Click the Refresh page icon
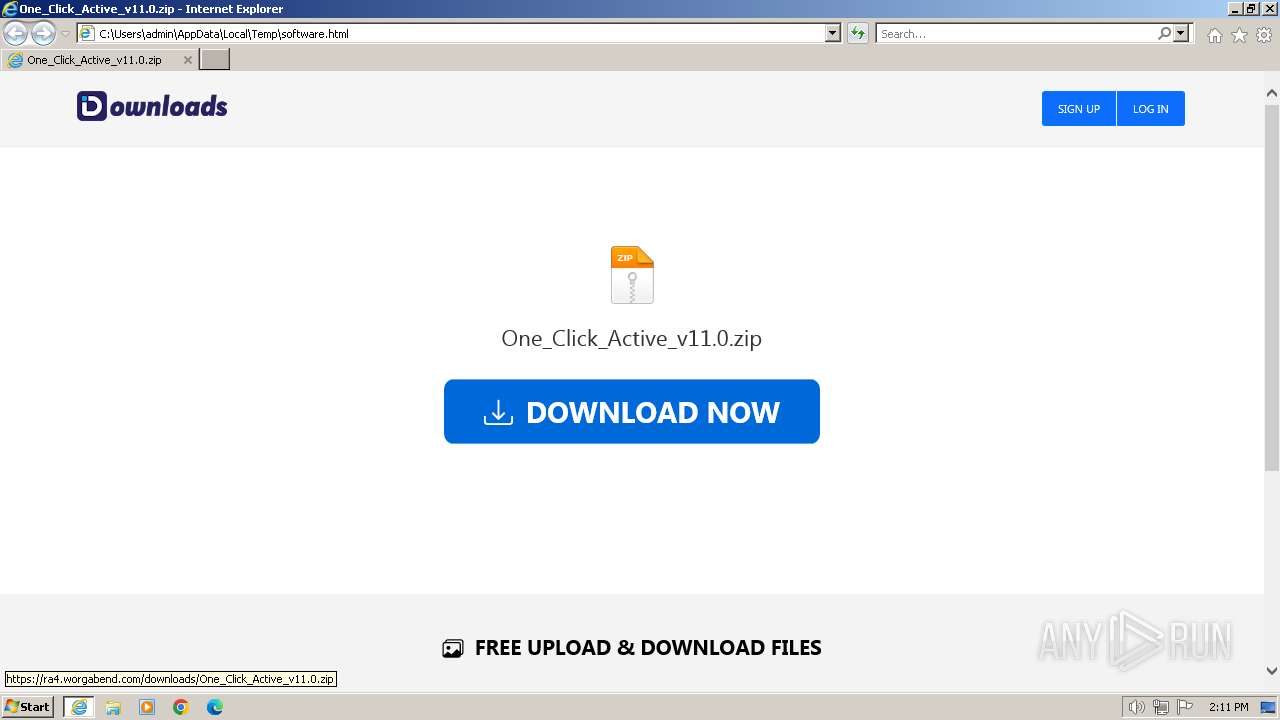 (857, 34)
